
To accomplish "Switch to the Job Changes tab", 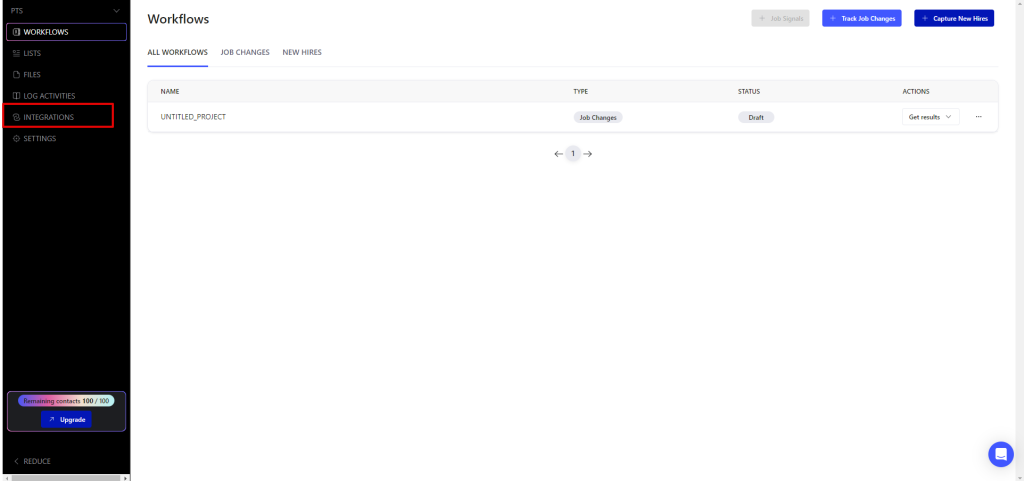I will pos(245,52).
